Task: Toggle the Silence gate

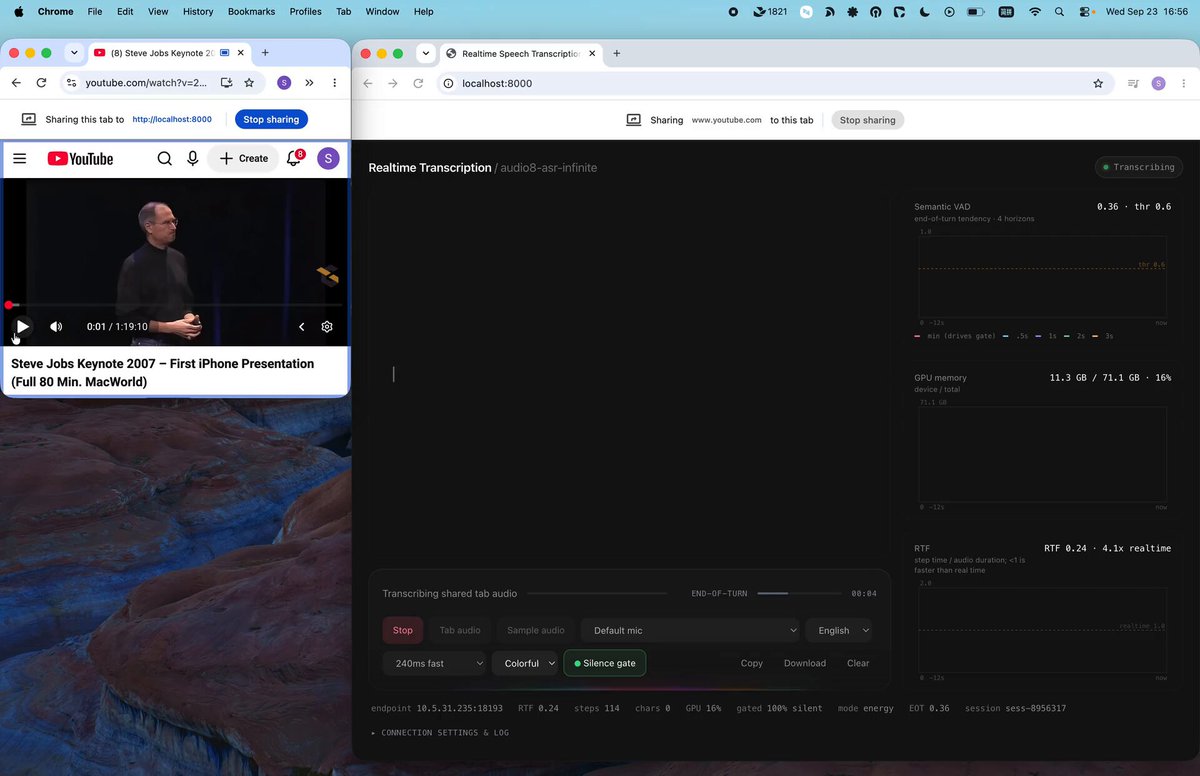Action: click(x=605, y=663)
